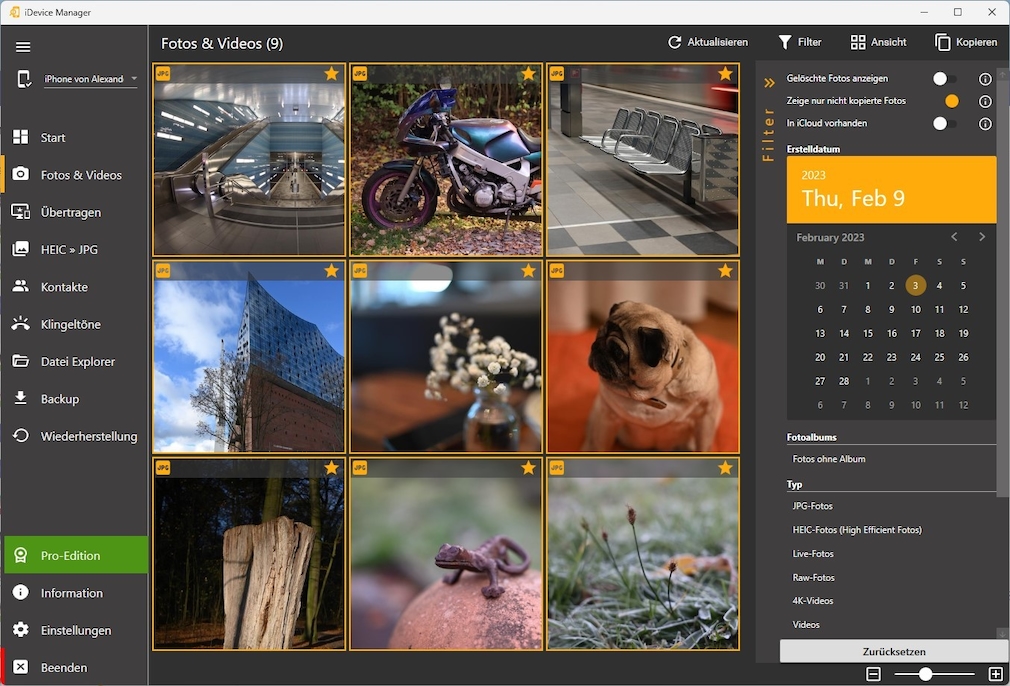Click the Aktualisieren refresh icon
Screen dimensions: 1010x686
pyautogui.click(x=674, y=42)
